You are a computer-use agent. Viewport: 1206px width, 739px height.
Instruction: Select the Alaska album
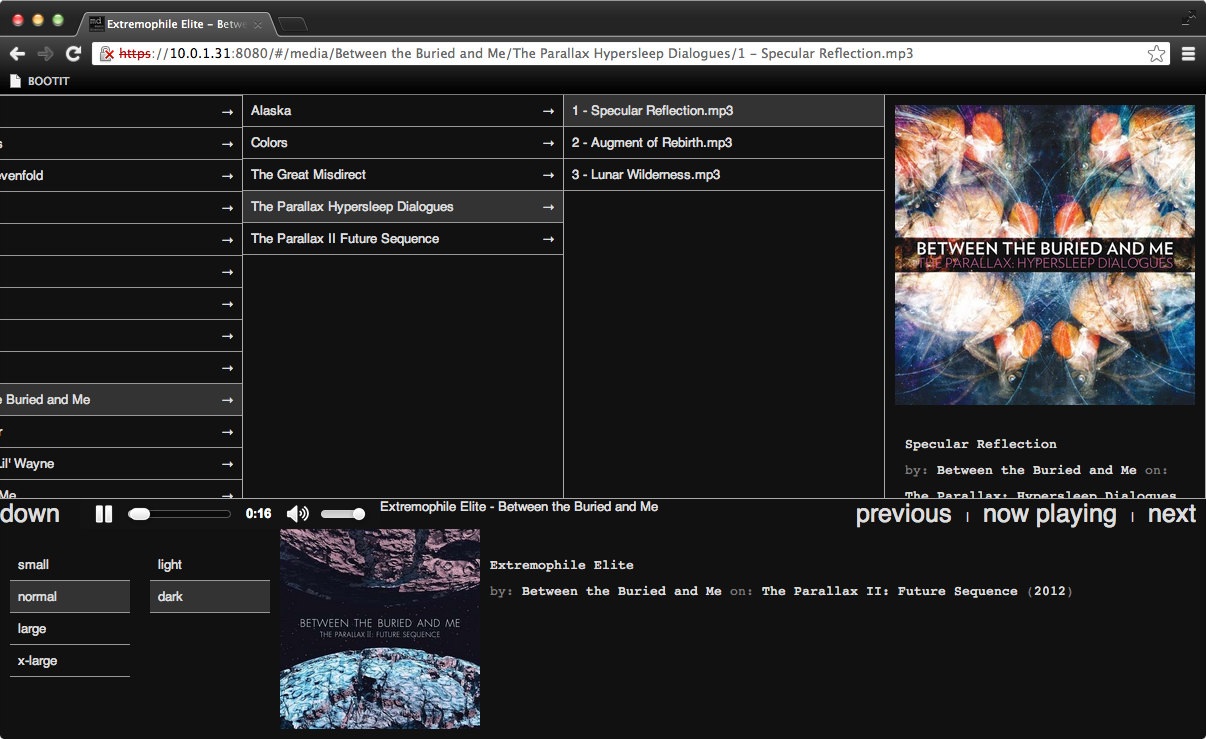pos(402,111)
